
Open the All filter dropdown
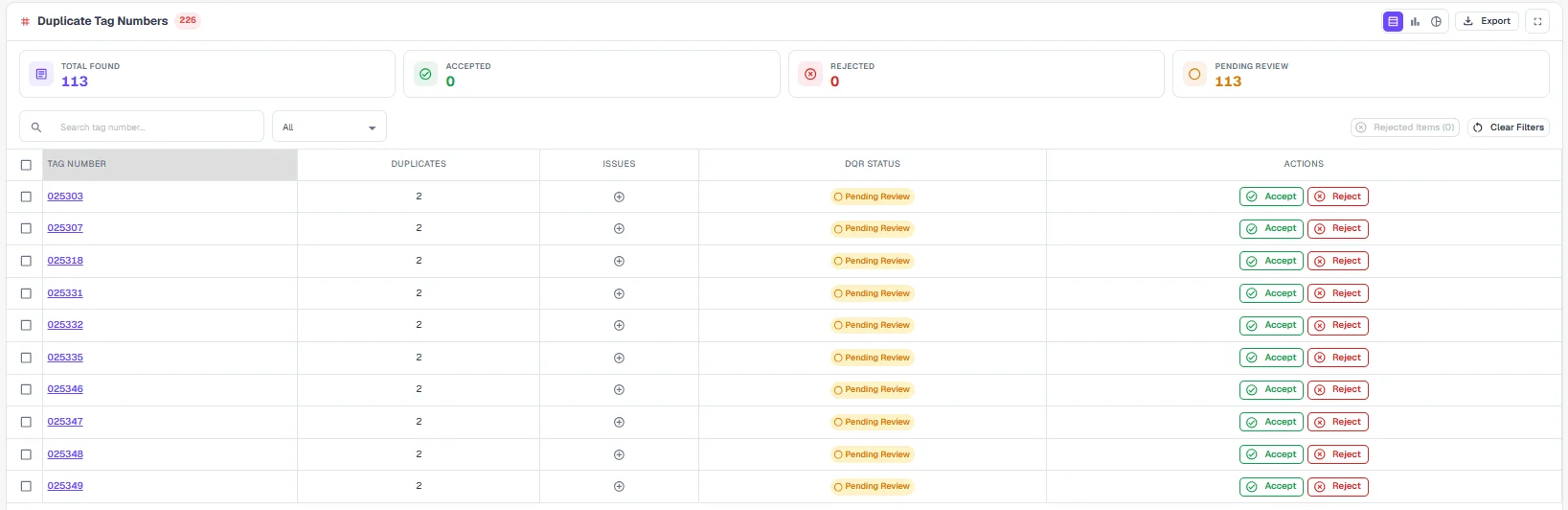(x=330, y=127)
